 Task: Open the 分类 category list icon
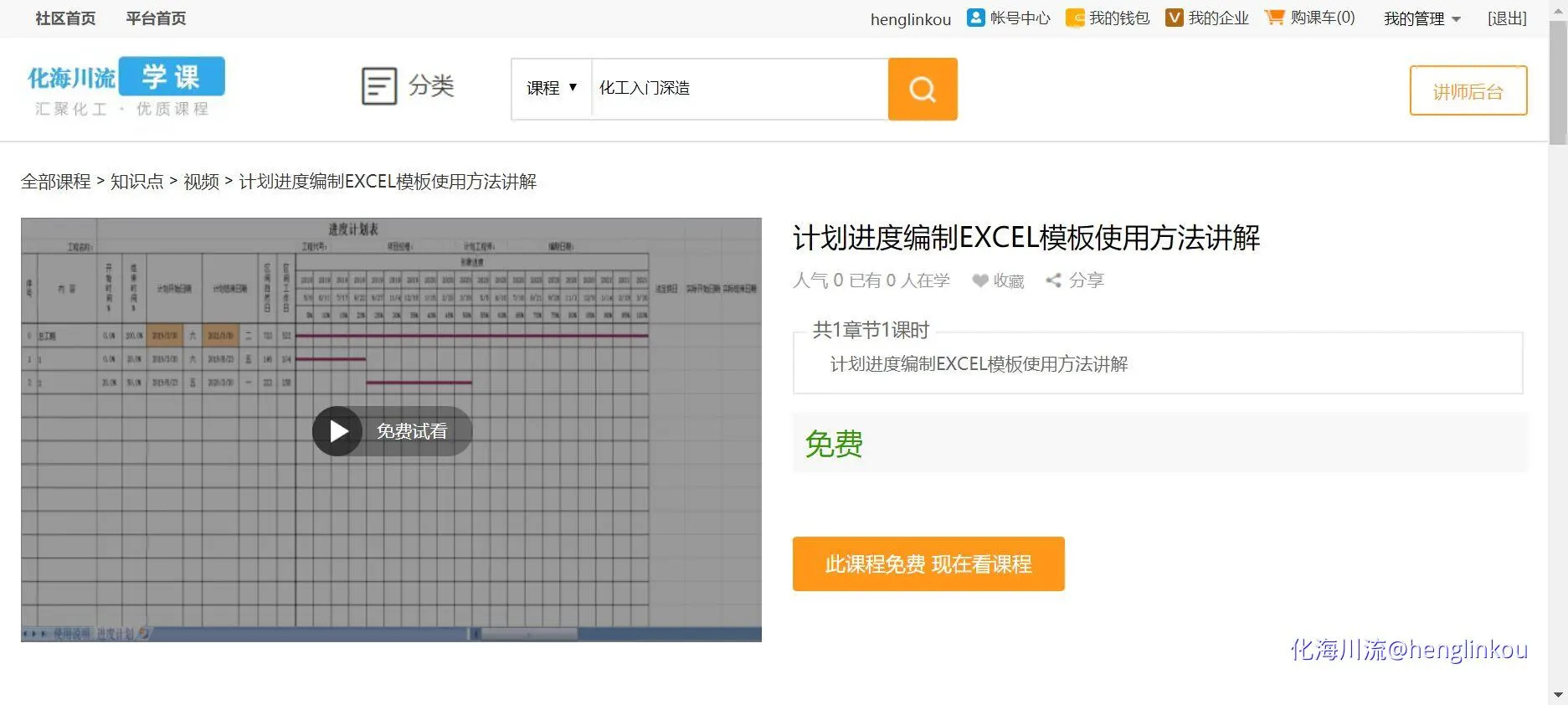tap(379, 86)
